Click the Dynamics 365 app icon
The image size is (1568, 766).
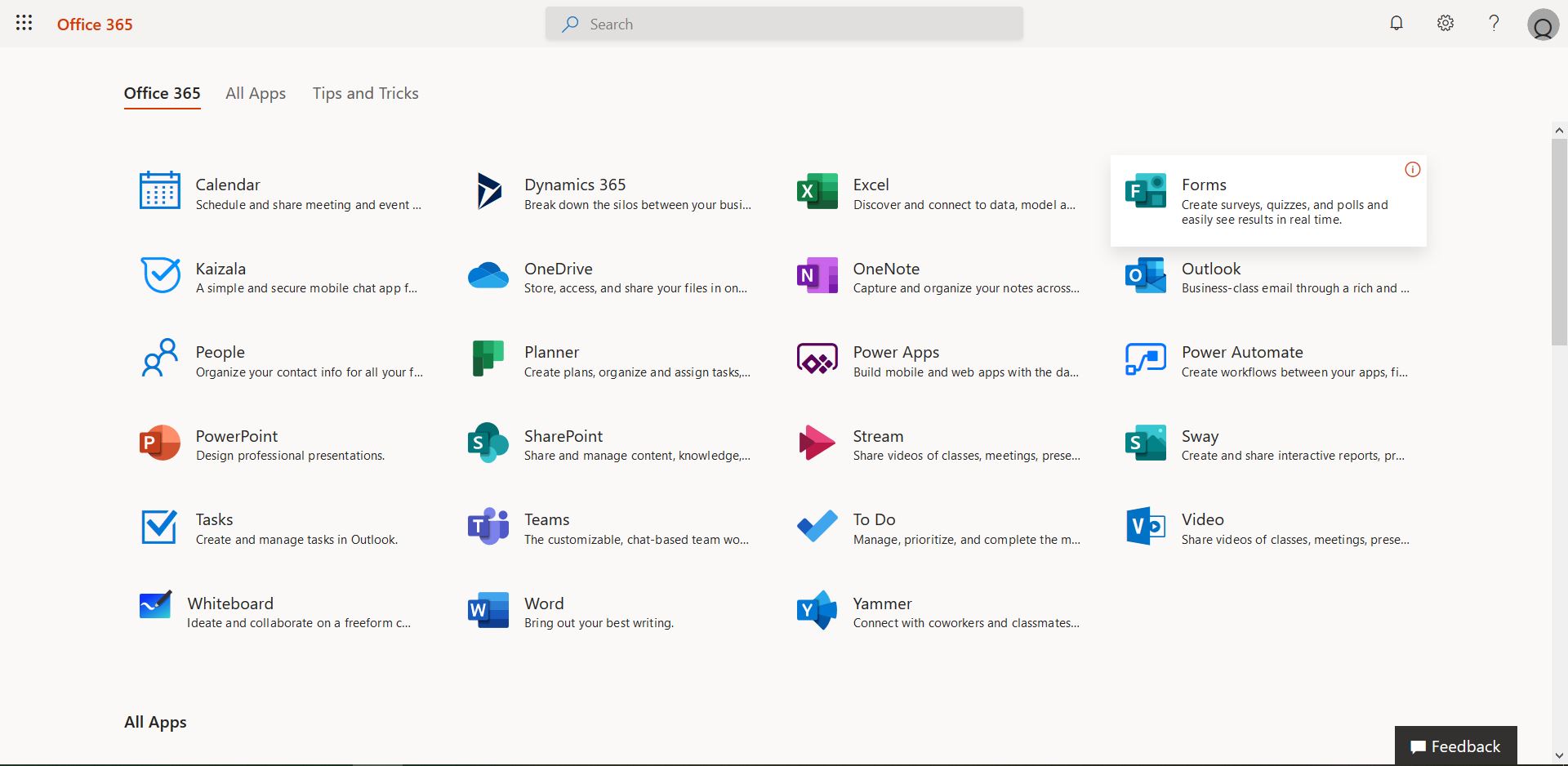point(488,191)
